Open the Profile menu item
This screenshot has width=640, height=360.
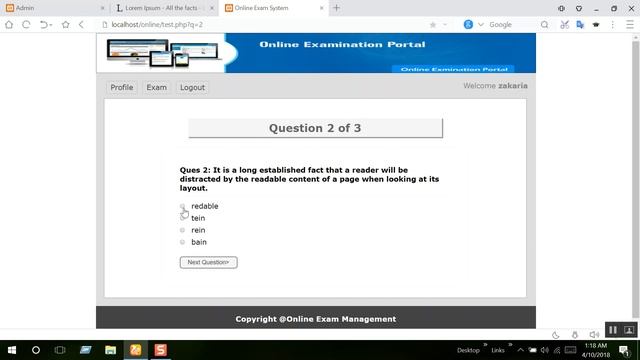[x=122, y=87]
